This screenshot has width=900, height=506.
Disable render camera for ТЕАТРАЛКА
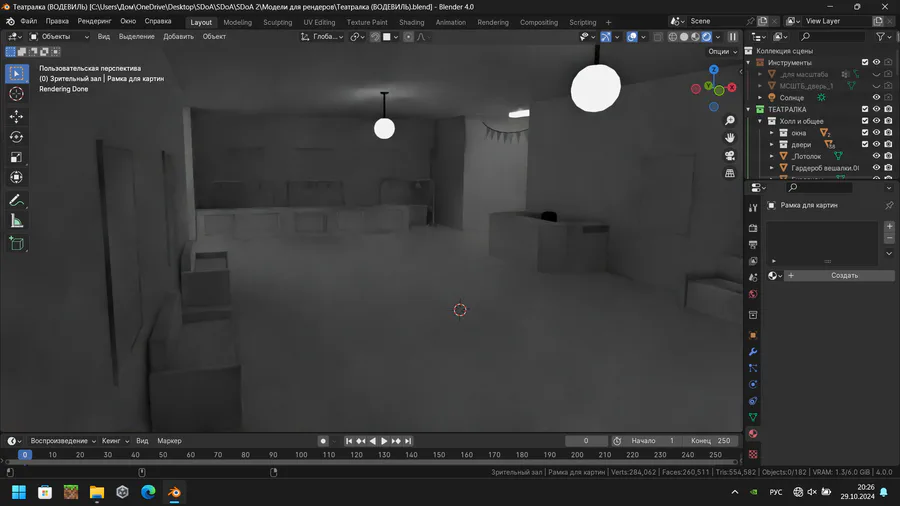(x=888, y=109)
